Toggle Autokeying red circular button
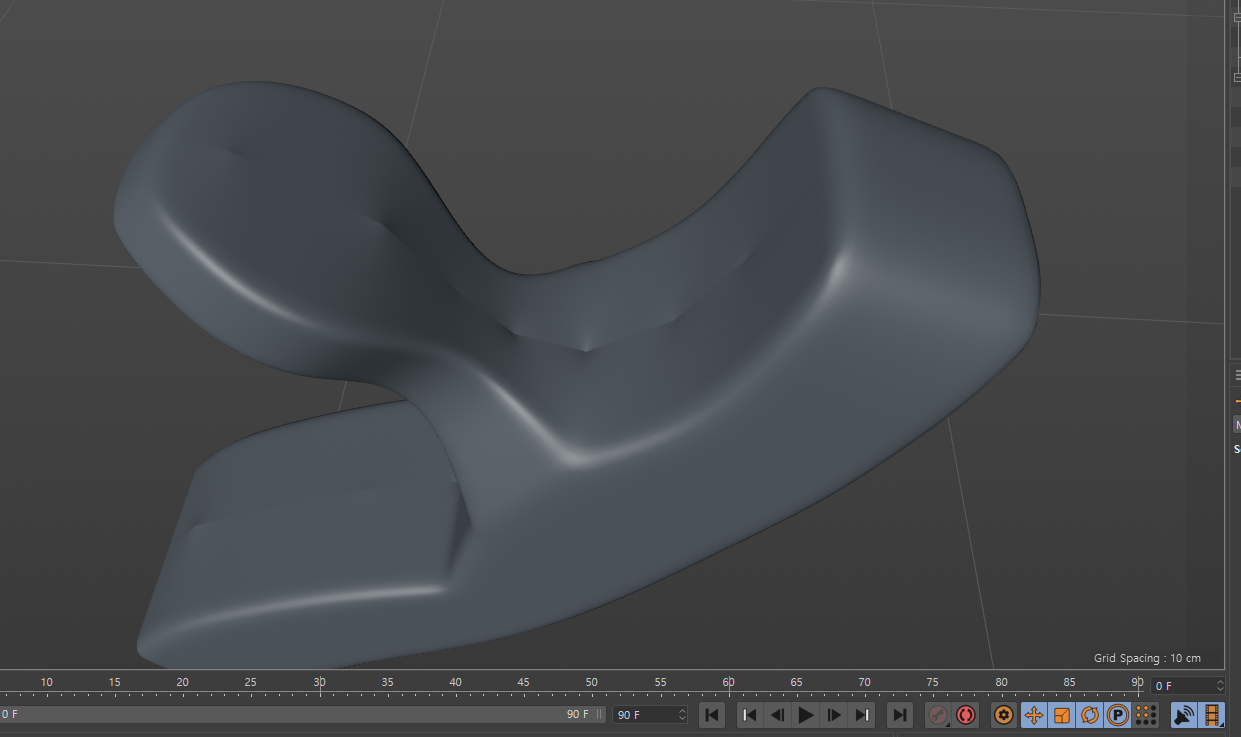The height and width of the screenshot is (737, 1241). (x=965, y=715)
